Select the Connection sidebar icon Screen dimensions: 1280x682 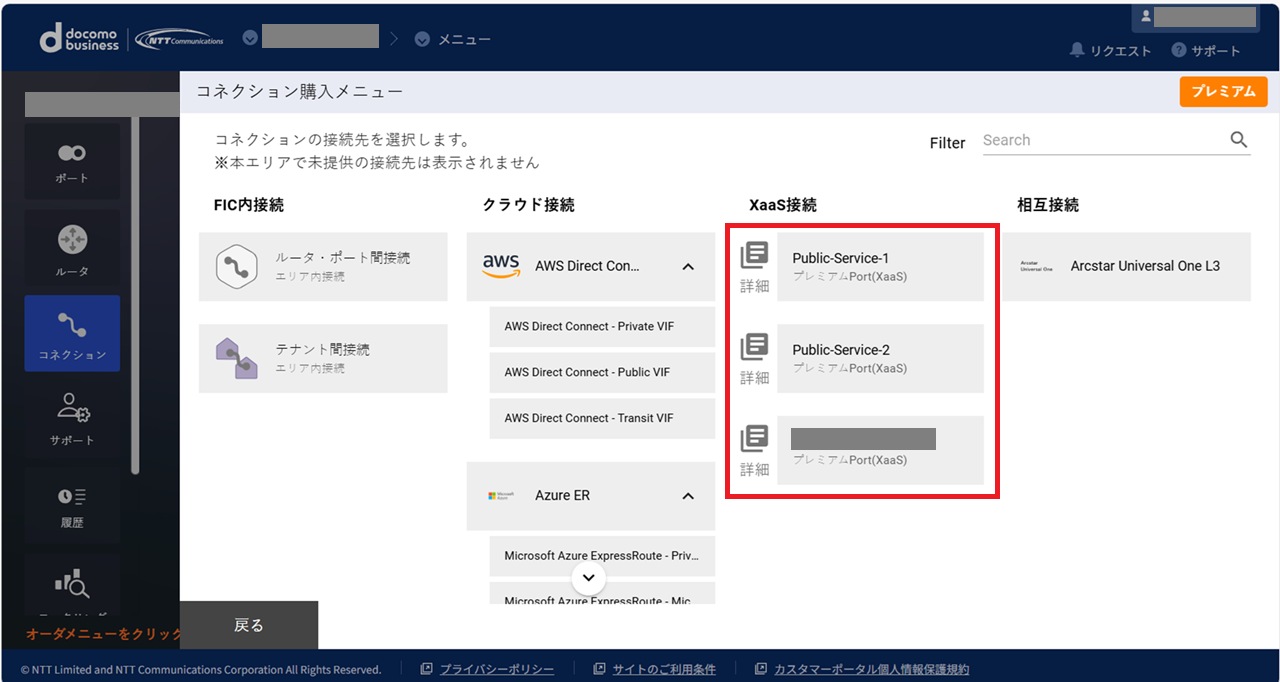tap(72, 333)
